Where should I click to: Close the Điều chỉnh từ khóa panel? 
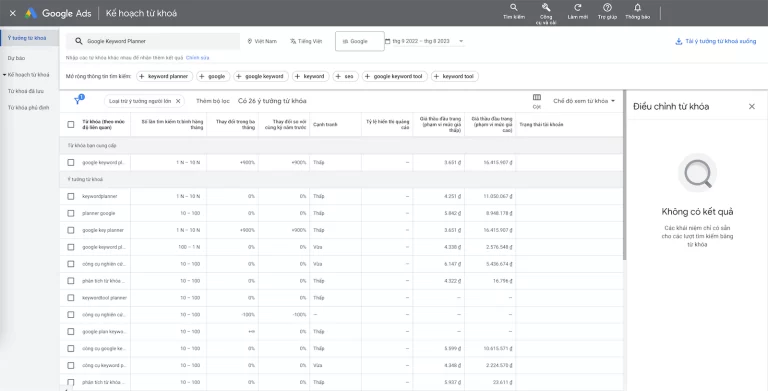752,106
